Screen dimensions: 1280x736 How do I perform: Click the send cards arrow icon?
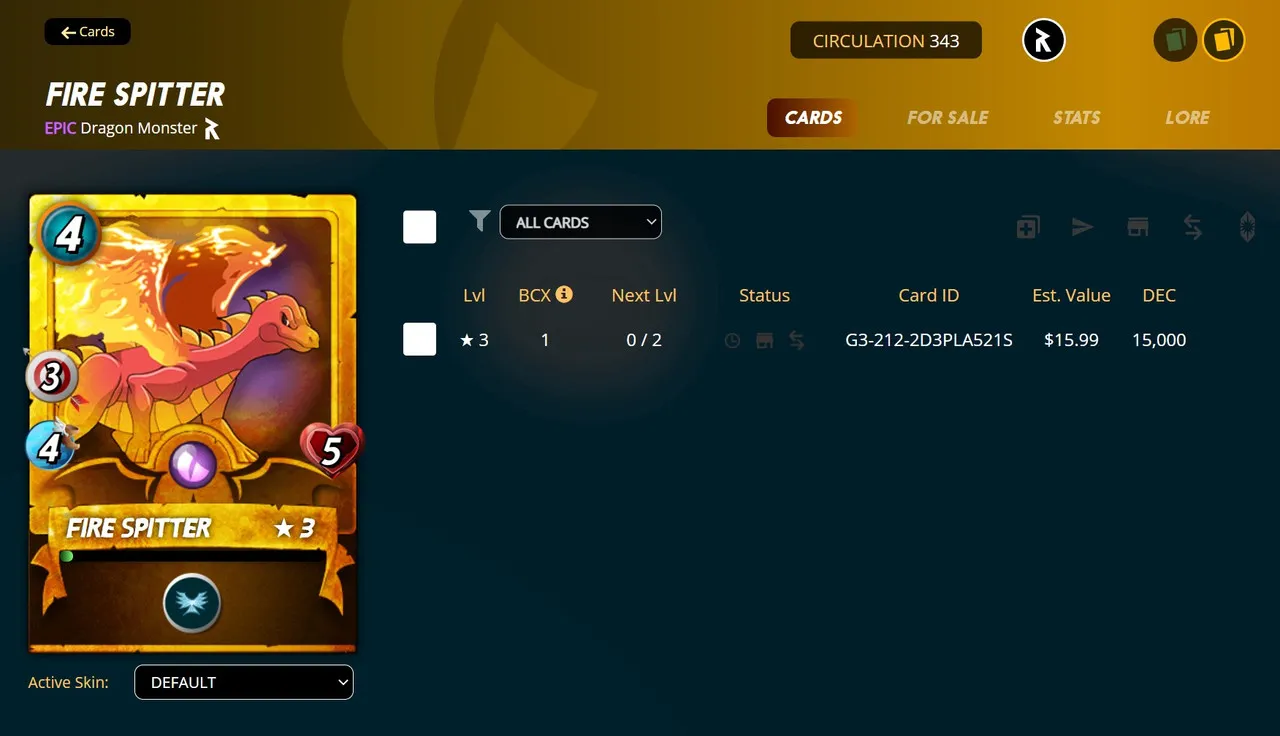coord(1083,227)
